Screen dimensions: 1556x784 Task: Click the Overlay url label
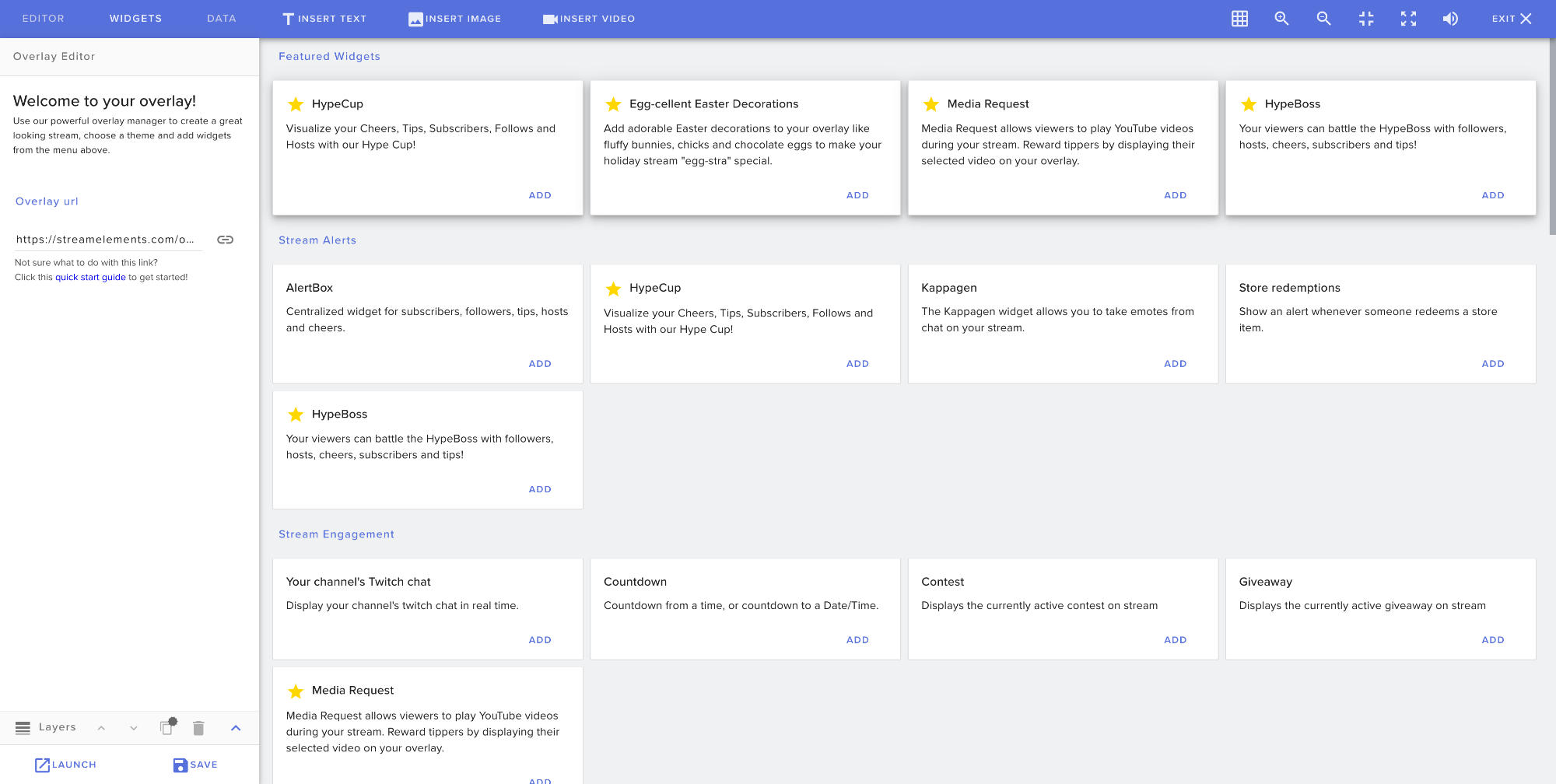(47, 201)
